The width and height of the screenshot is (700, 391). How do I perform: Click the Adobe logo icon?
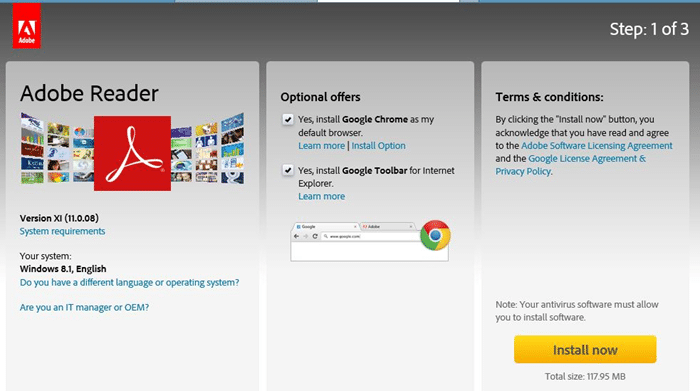tap(27, 26)
